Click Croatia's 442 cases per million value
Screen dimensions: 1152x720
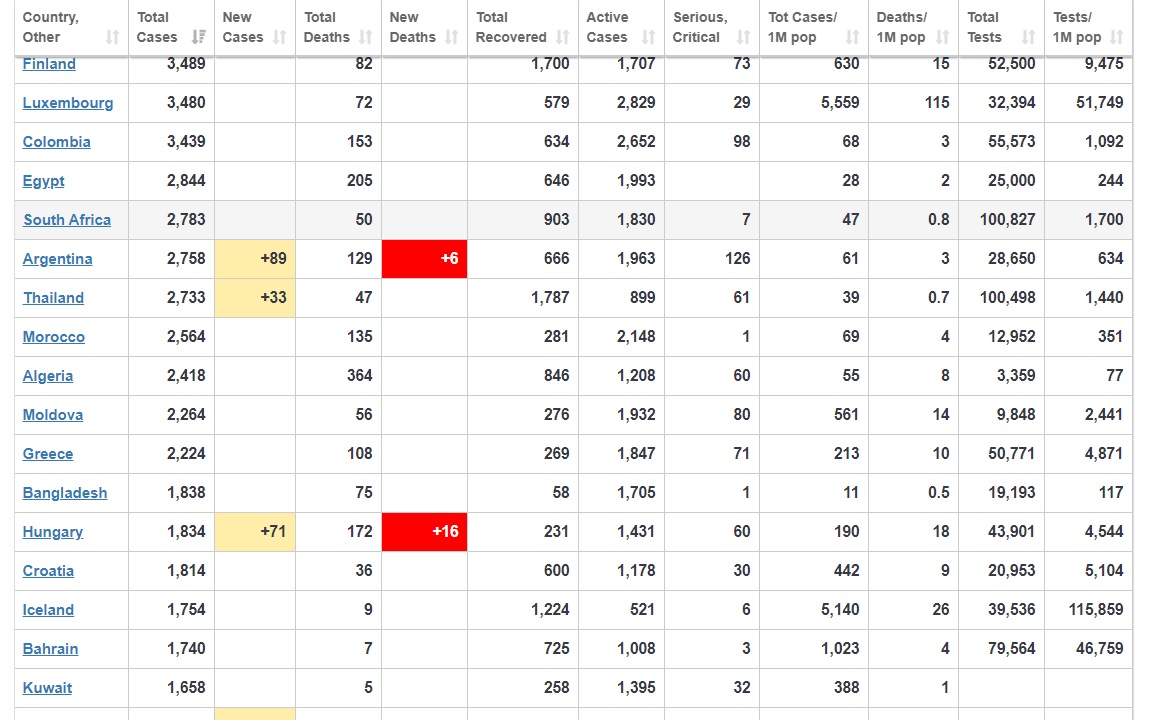click(846, 570)
